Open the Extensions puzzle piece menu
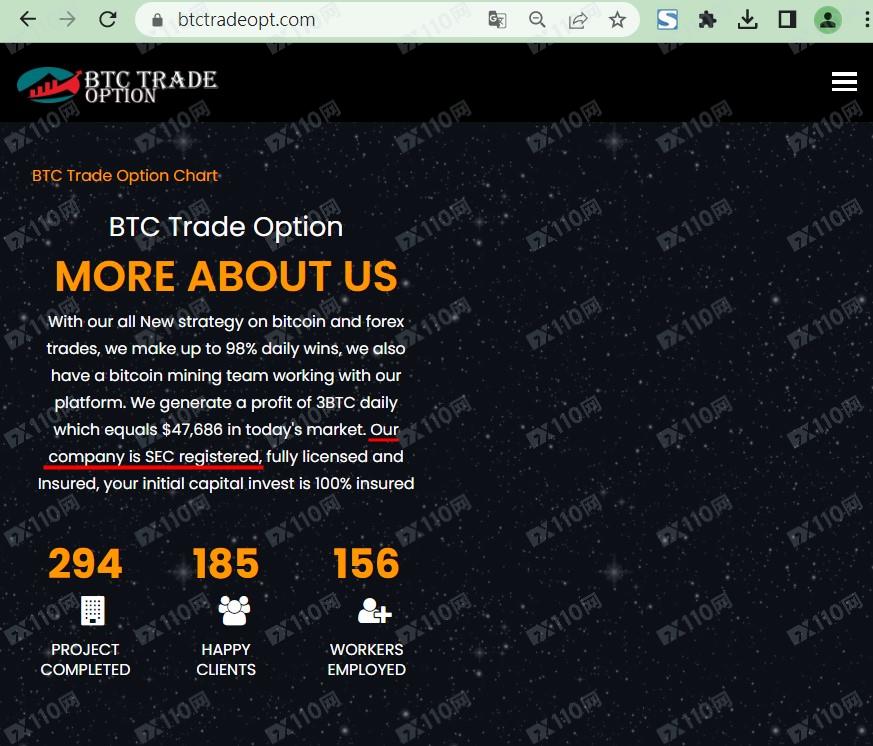 (x=707, y=19)
